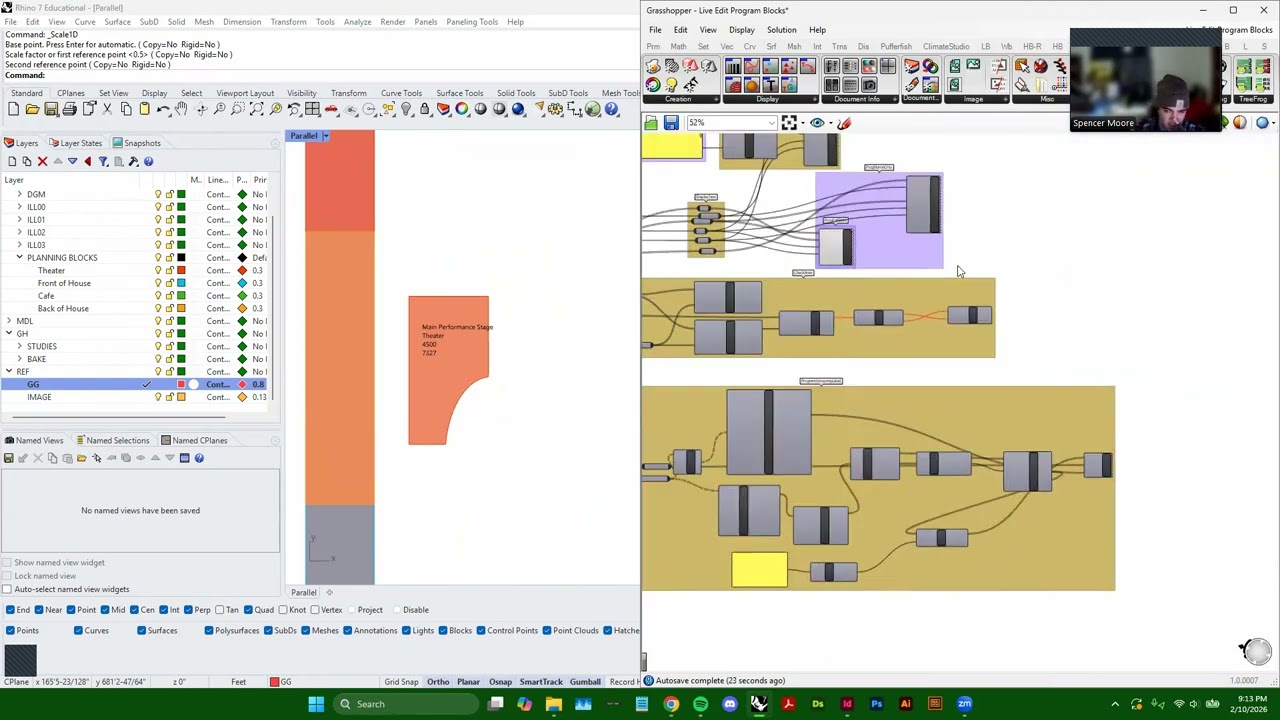
Task: Open the Parallel viewport dropdown arrow
Action: point(325,136)
